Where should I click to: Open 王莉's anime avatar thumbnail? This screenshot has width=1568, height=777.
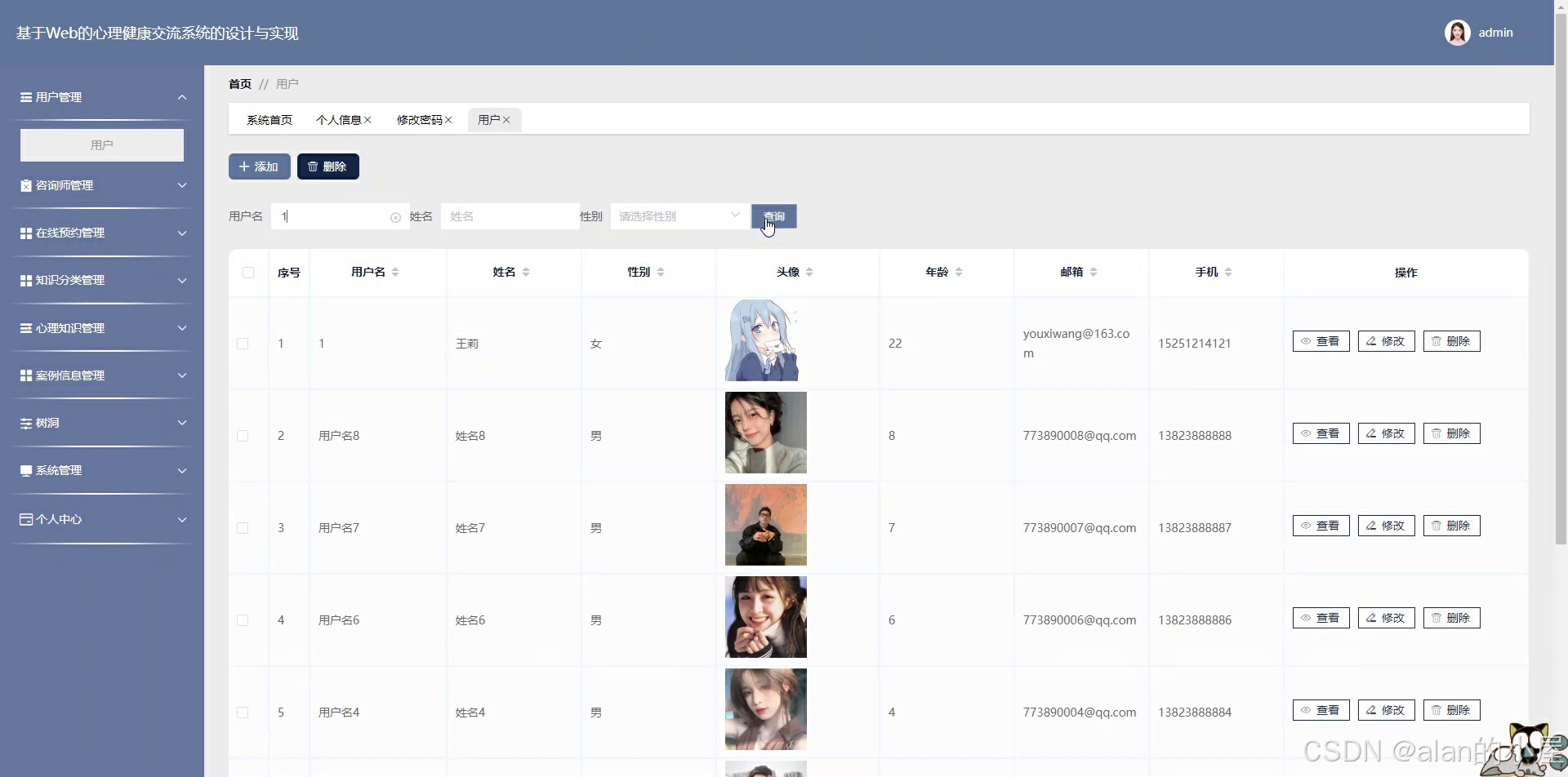(762, 340)
